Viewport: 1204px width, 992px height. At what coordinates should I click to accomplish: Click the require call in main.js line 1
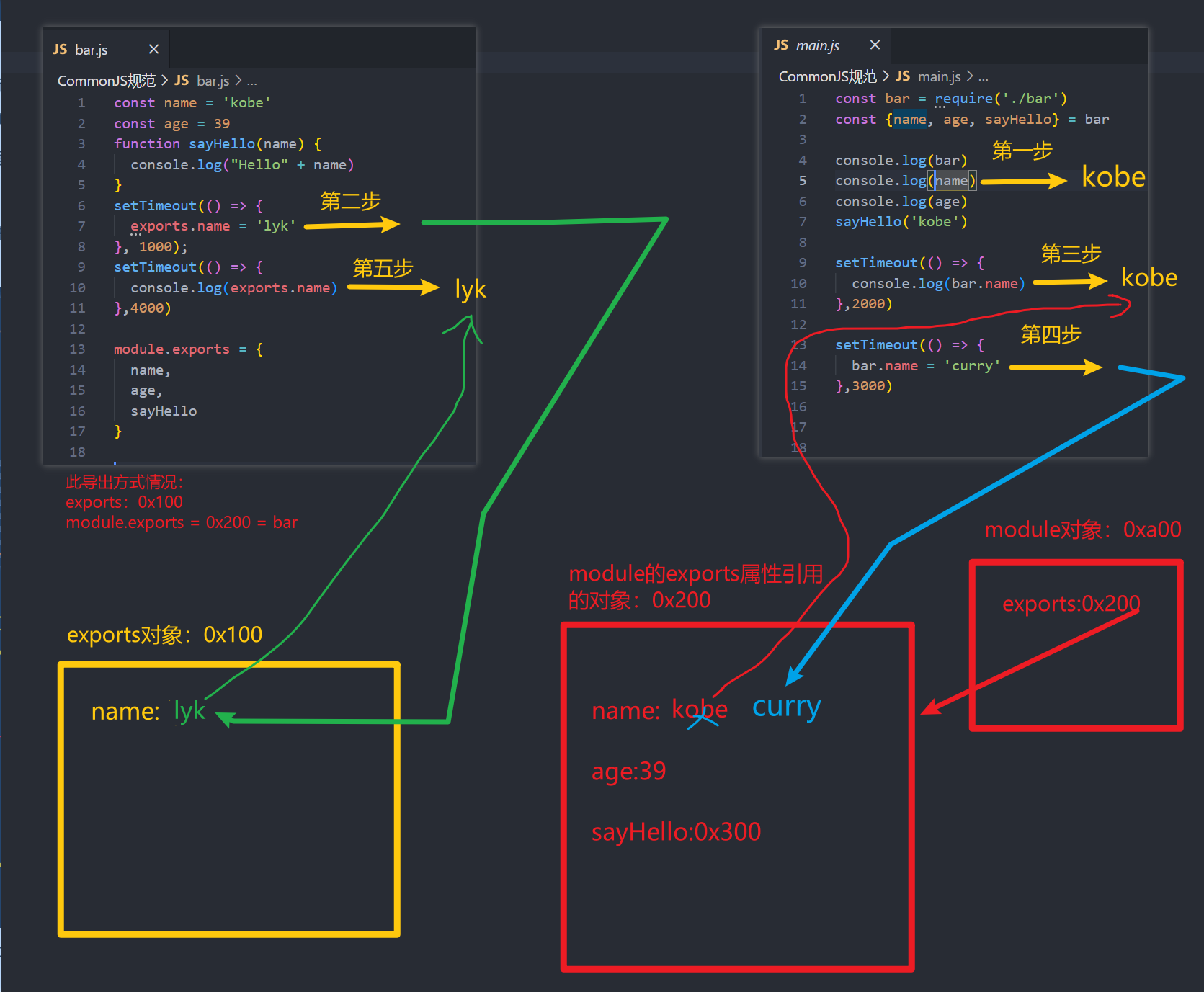(963, 99)
